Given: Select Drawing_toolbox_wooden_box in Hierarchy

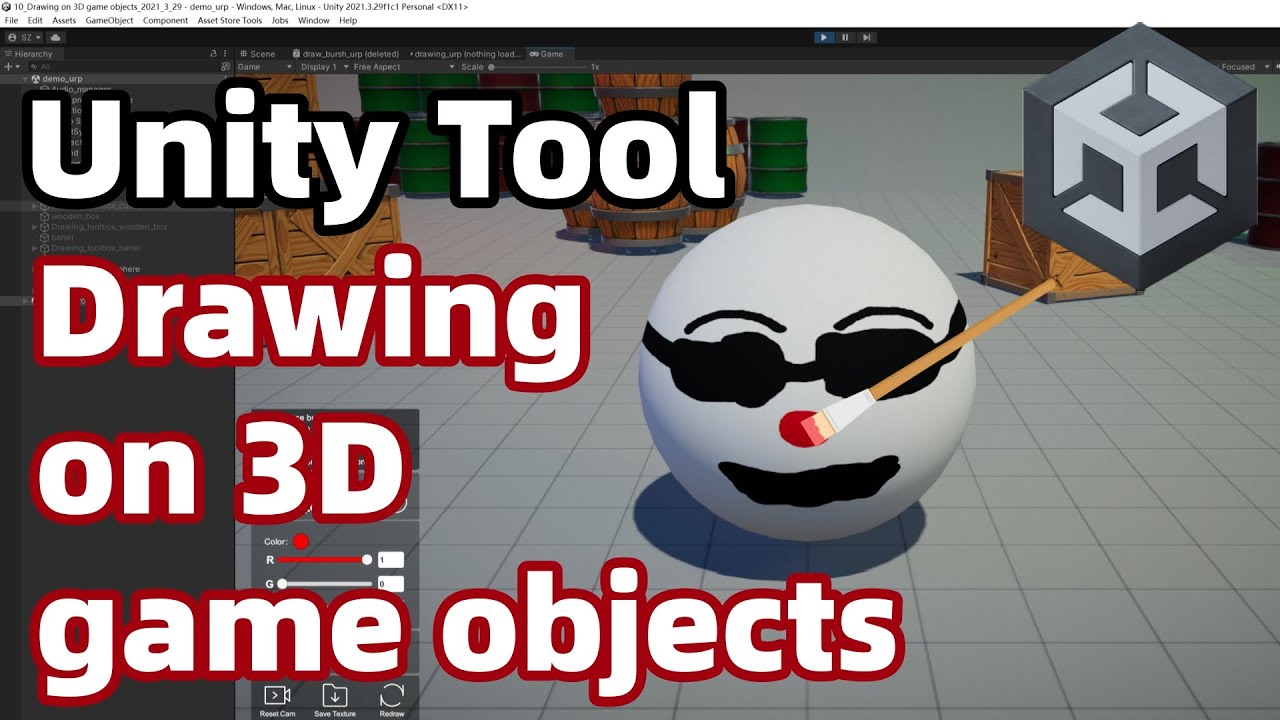Looking at the screenshot, I should (x=109, y=227).
